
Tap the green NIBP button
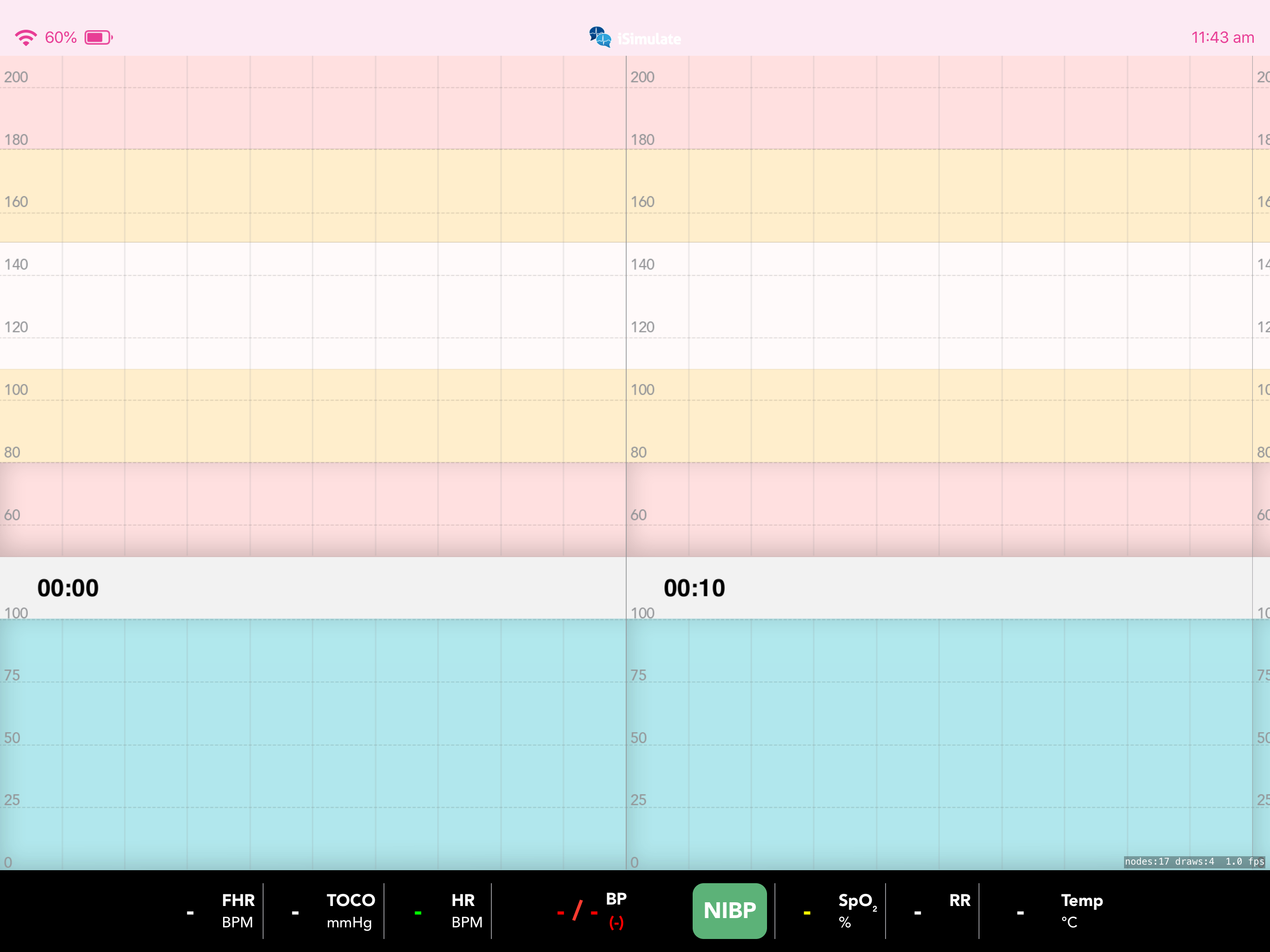click(729, 911)
